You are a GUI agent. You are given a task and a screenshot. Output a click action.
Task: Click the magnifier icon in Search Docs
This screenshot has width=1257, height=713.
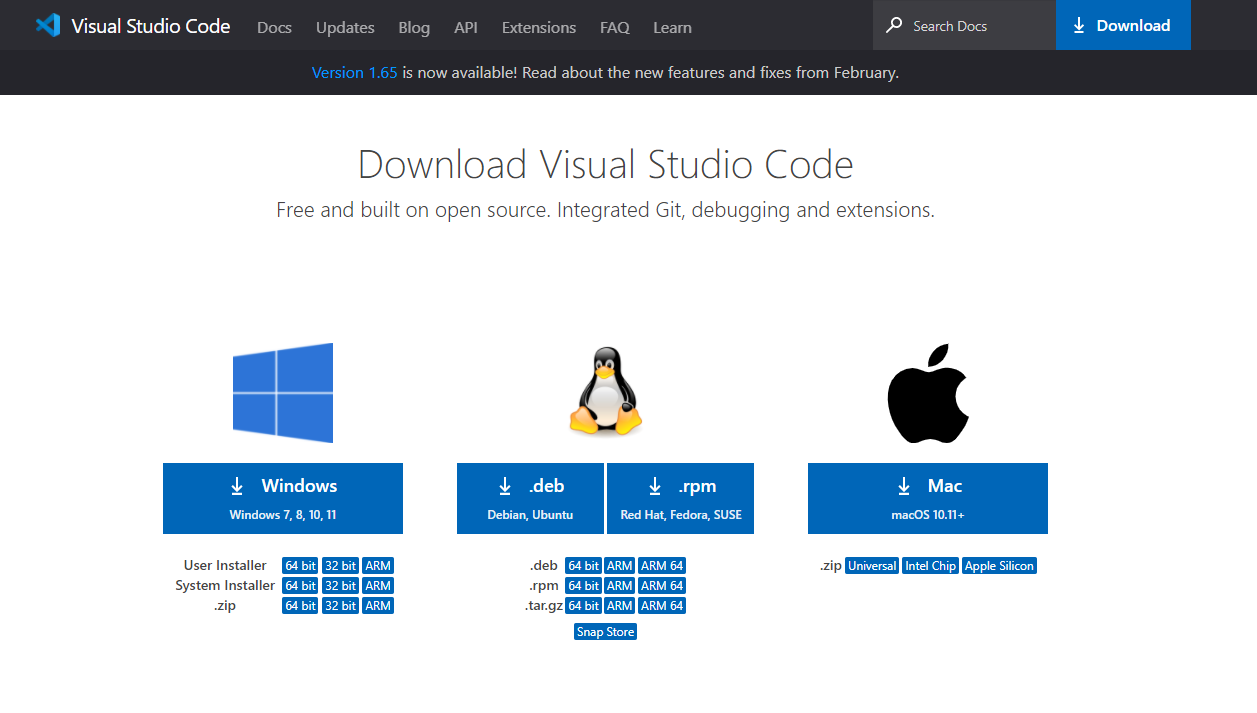894,26
